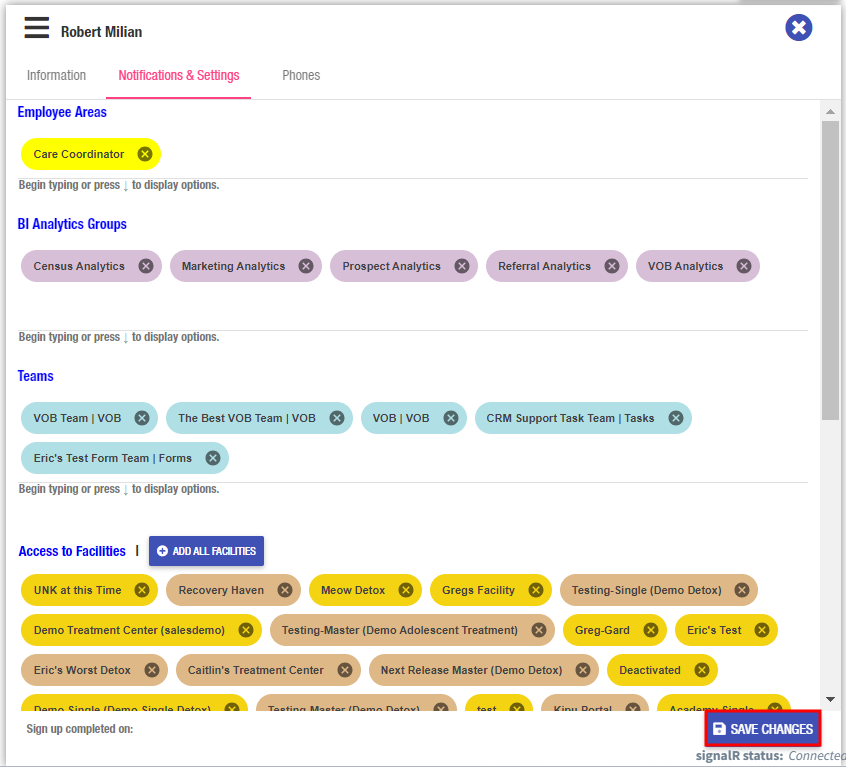Click the scrollbar down arrow
This screenshot has width=846, height=767.
830,699
